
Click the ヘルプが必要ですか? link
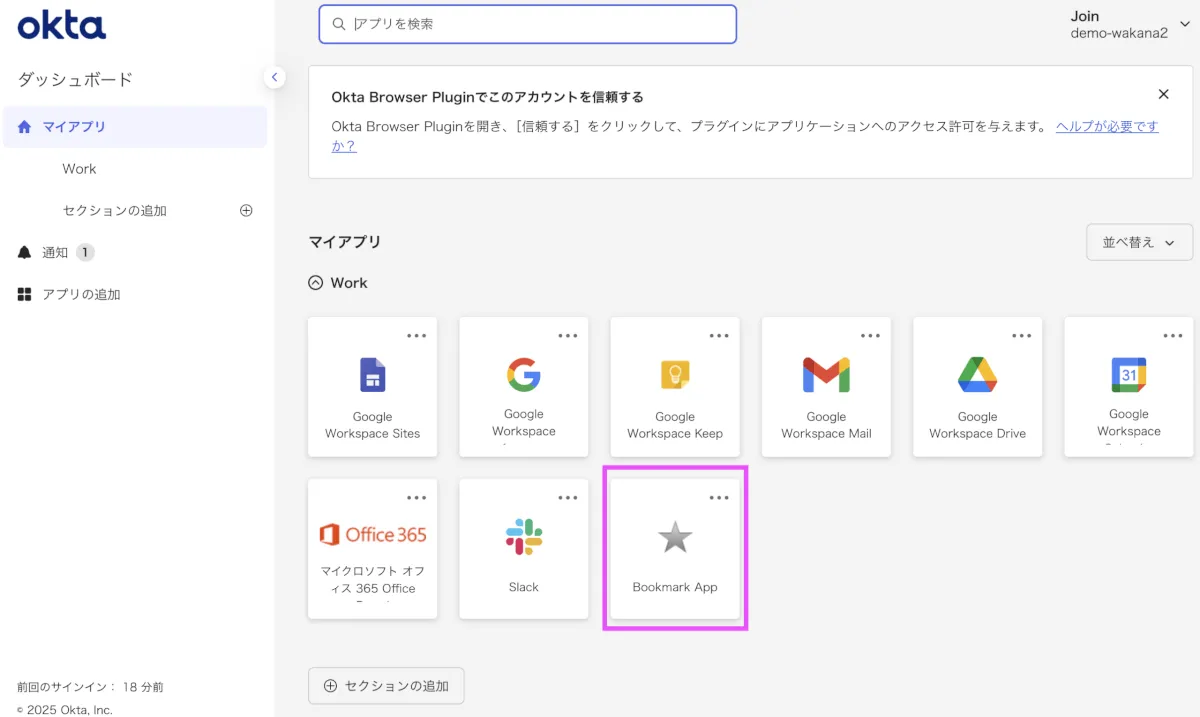coord(1107,127)
